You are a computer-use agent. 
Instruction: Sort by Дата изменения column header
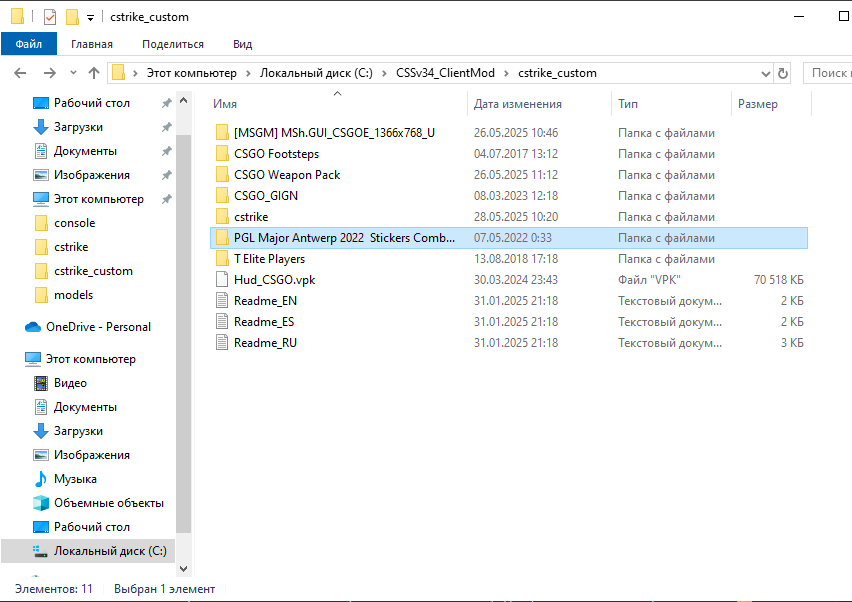coord(517,104)
